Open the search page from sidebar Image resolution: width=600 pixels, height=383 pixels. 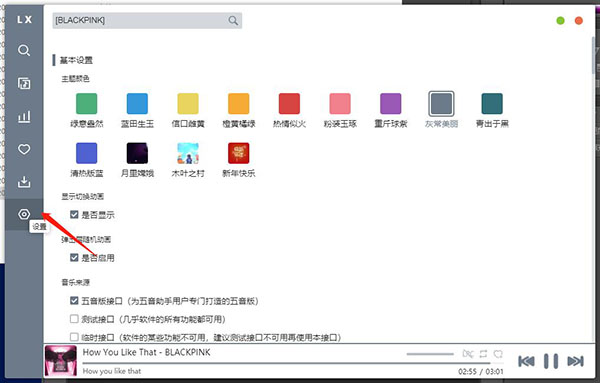pos(24,51)
